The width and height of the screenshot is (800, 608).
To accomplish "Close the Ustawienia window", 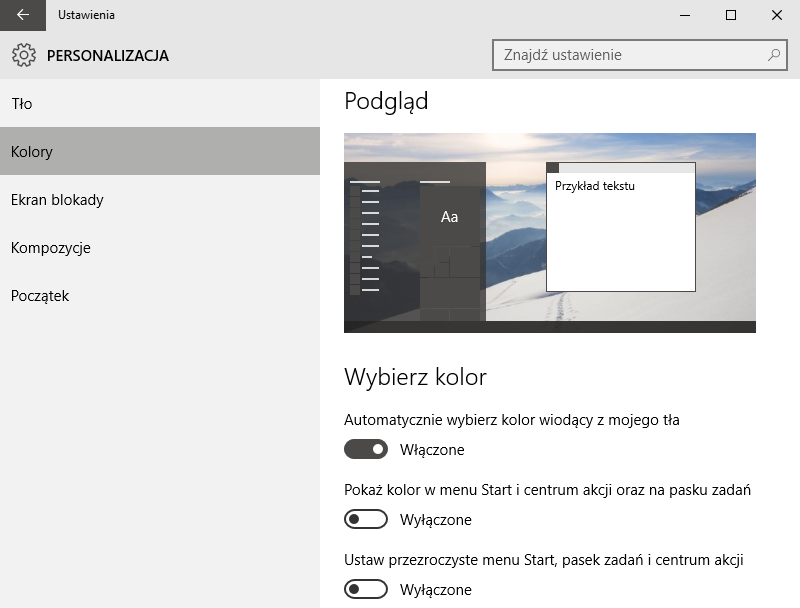I will [777, 15].
